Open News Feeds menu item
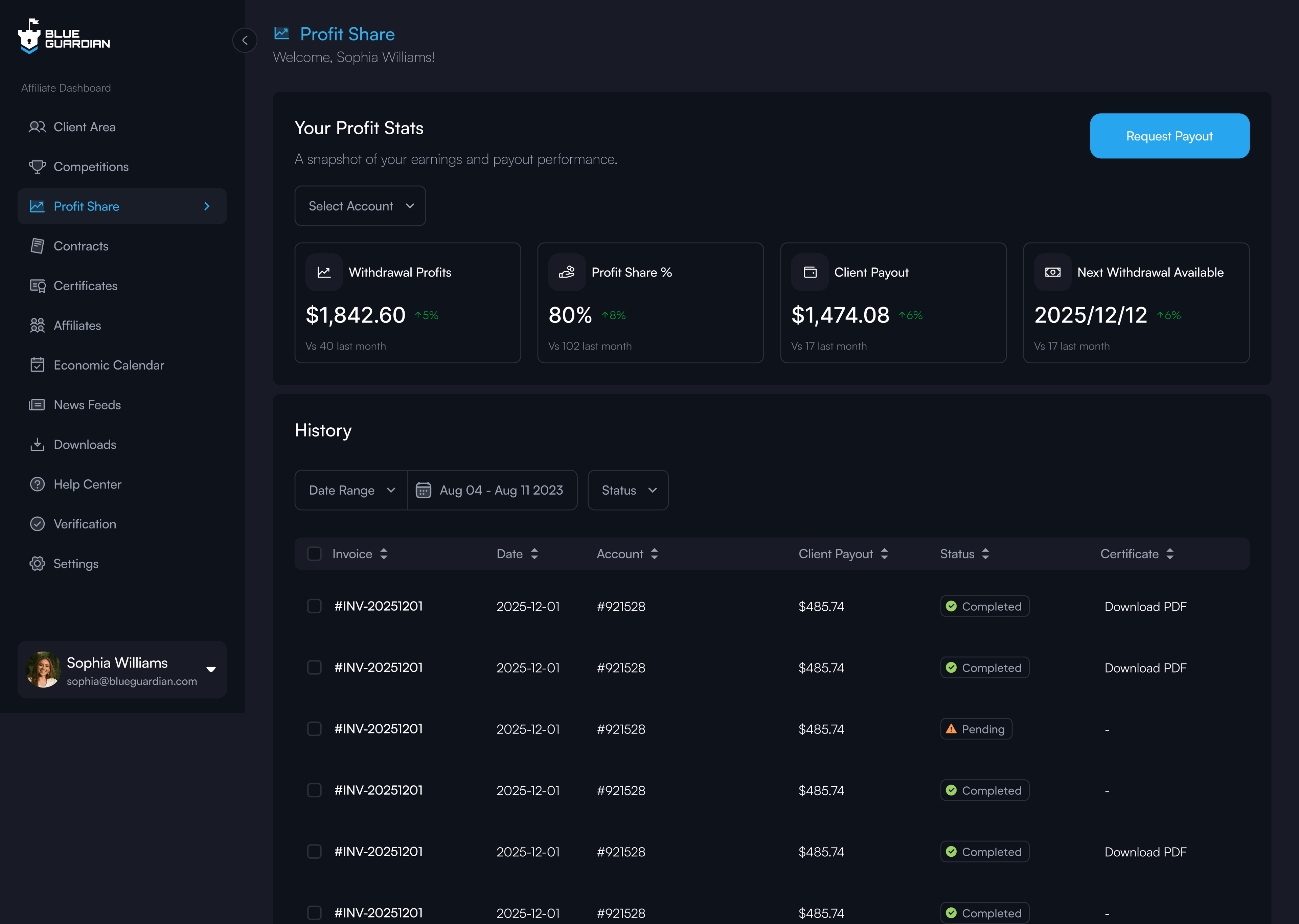 click(x=122, y=405)
